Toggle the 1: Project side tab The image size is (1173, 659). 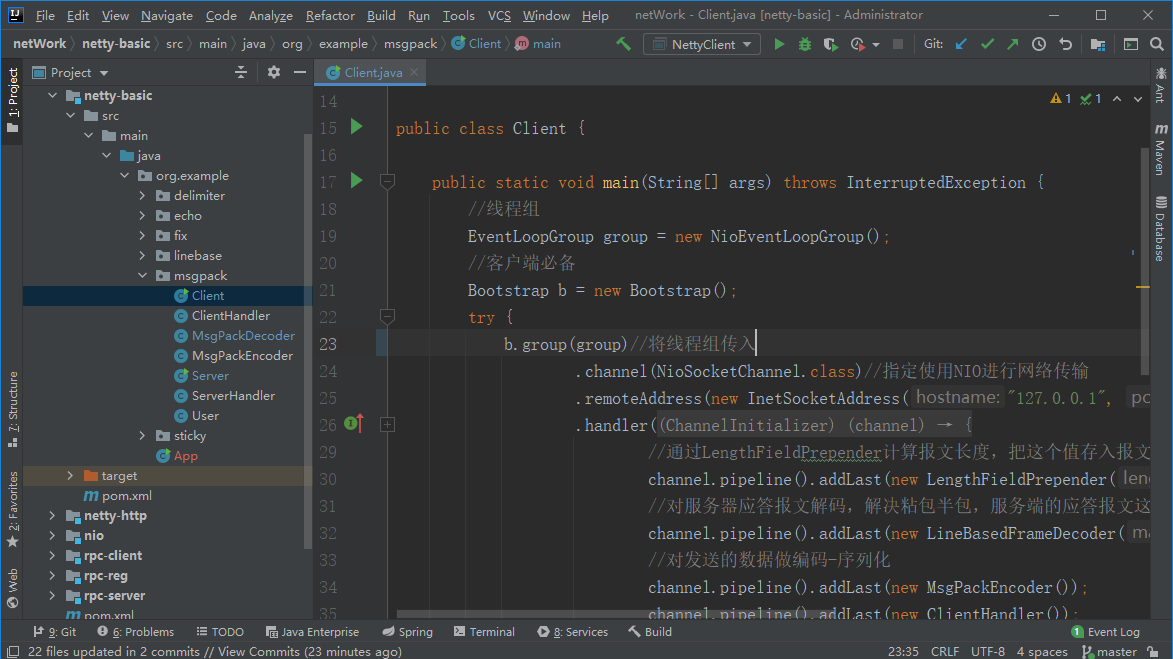[13, 100]
